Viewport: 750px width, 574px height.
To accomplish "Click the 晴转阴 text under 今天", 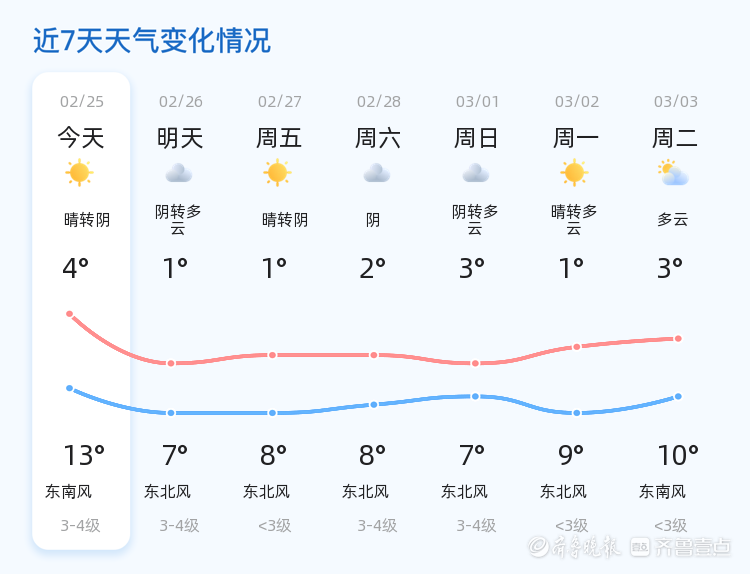I will coord(87,220).
